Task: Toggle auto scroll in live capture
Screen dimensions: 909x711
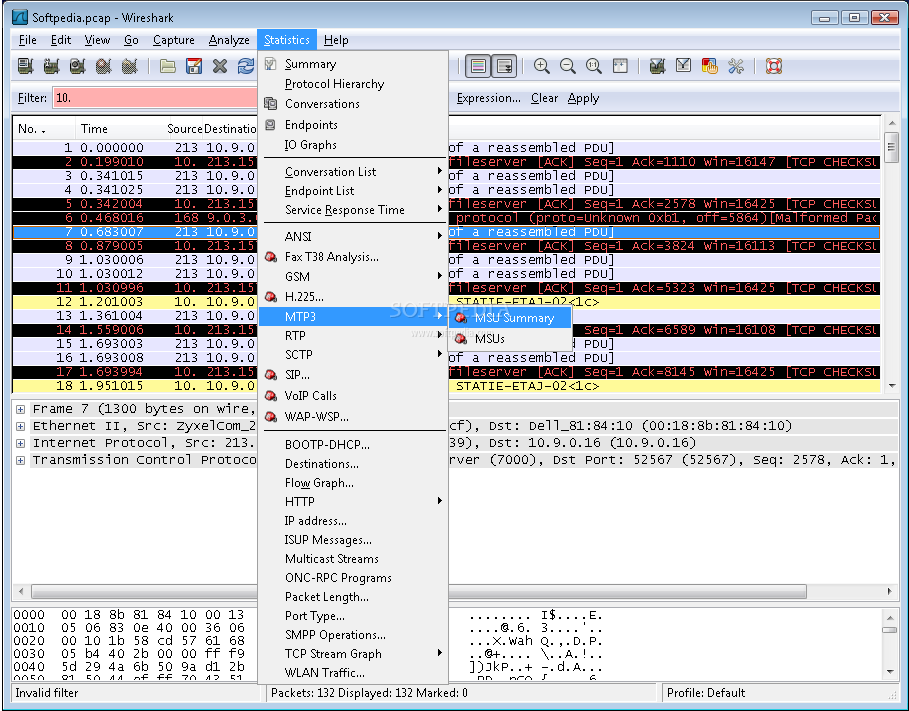Action: pyautogui.click(x=504, y=66)
